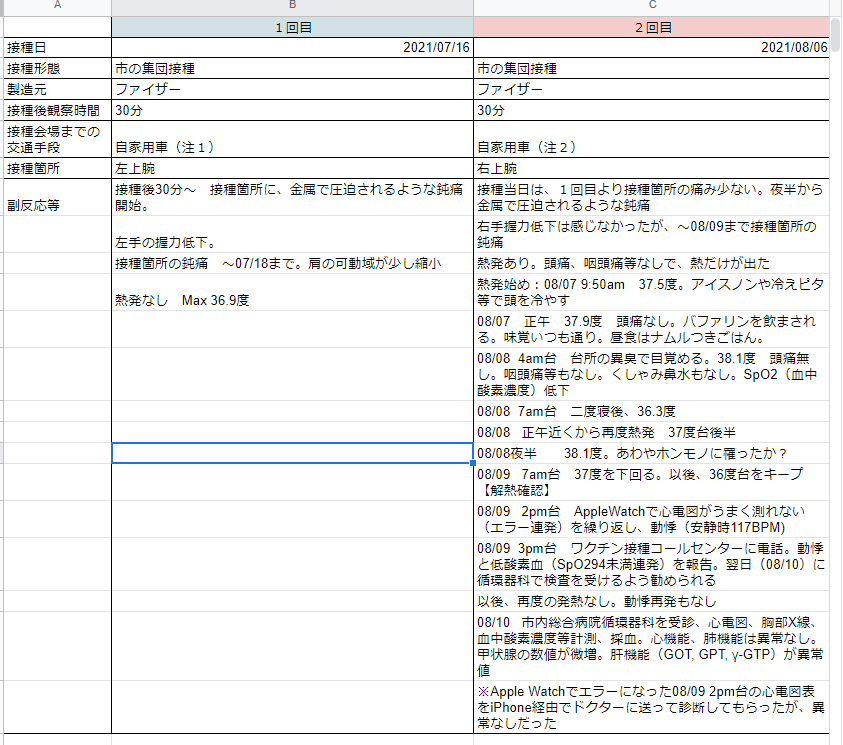Select the '1回目' header cell

coord(292,27)
